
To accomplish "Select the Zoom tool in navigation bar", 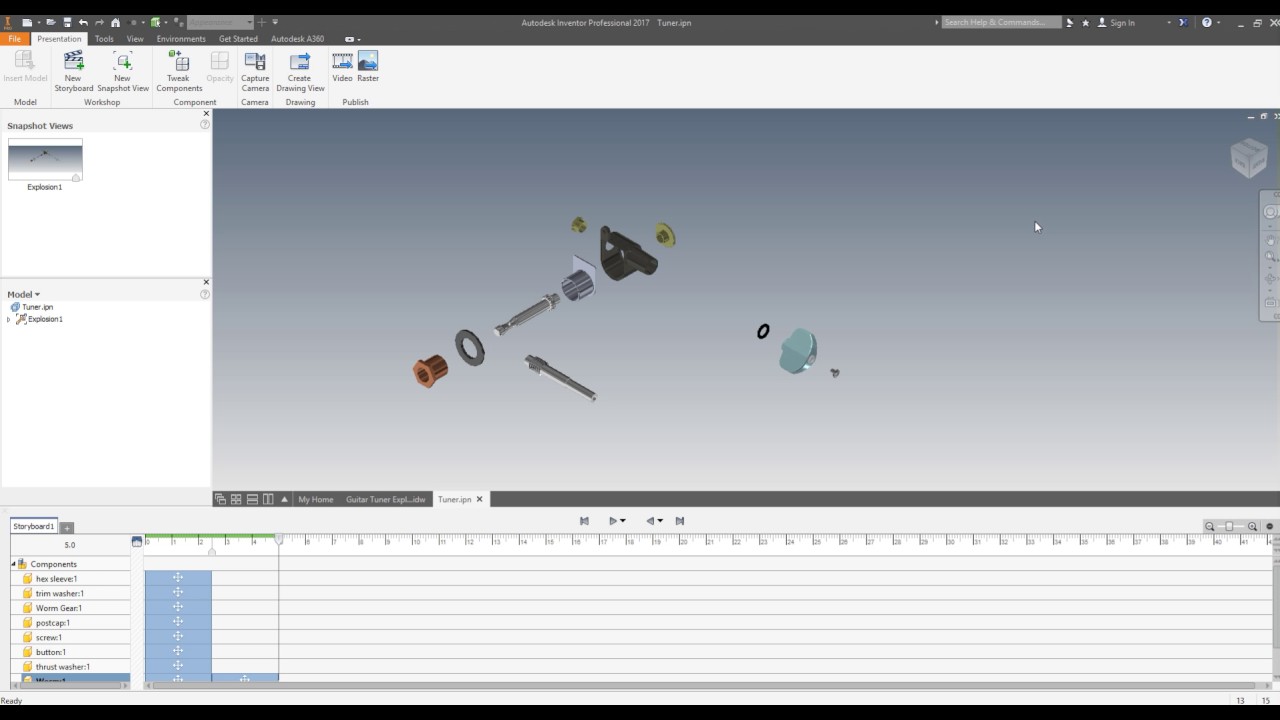I will pos(1271,257).
